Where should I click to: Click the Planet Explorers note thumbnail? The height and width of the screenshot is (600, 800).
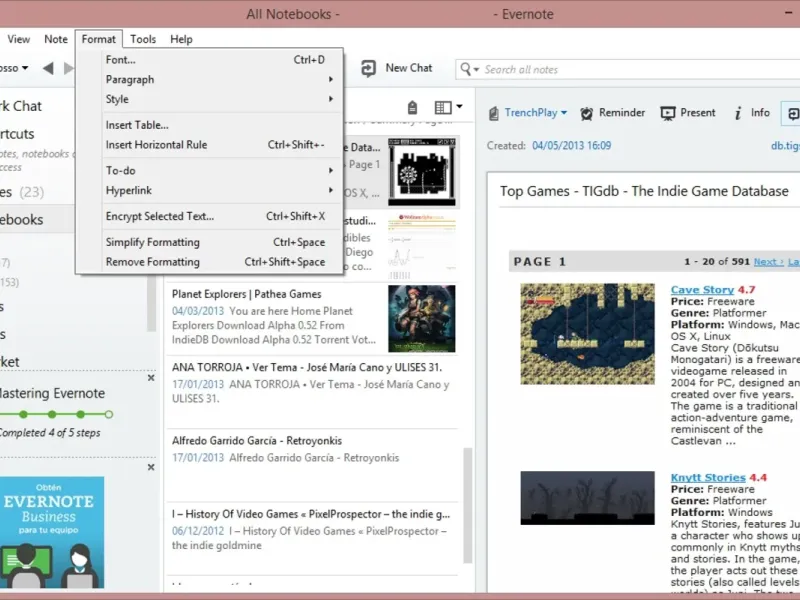pyautogui.click(x=421, y=318)
